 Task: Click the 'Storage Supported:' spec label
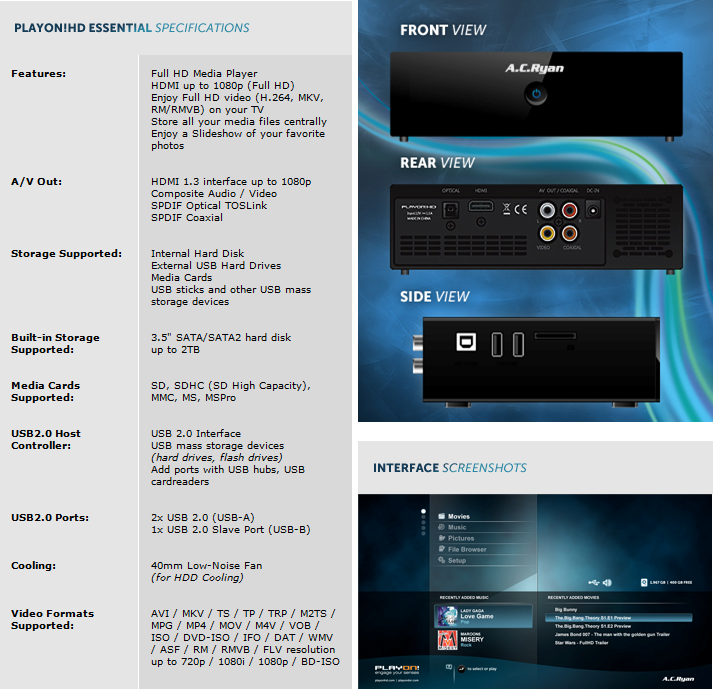pyautogui.click(x=66, y=254)
